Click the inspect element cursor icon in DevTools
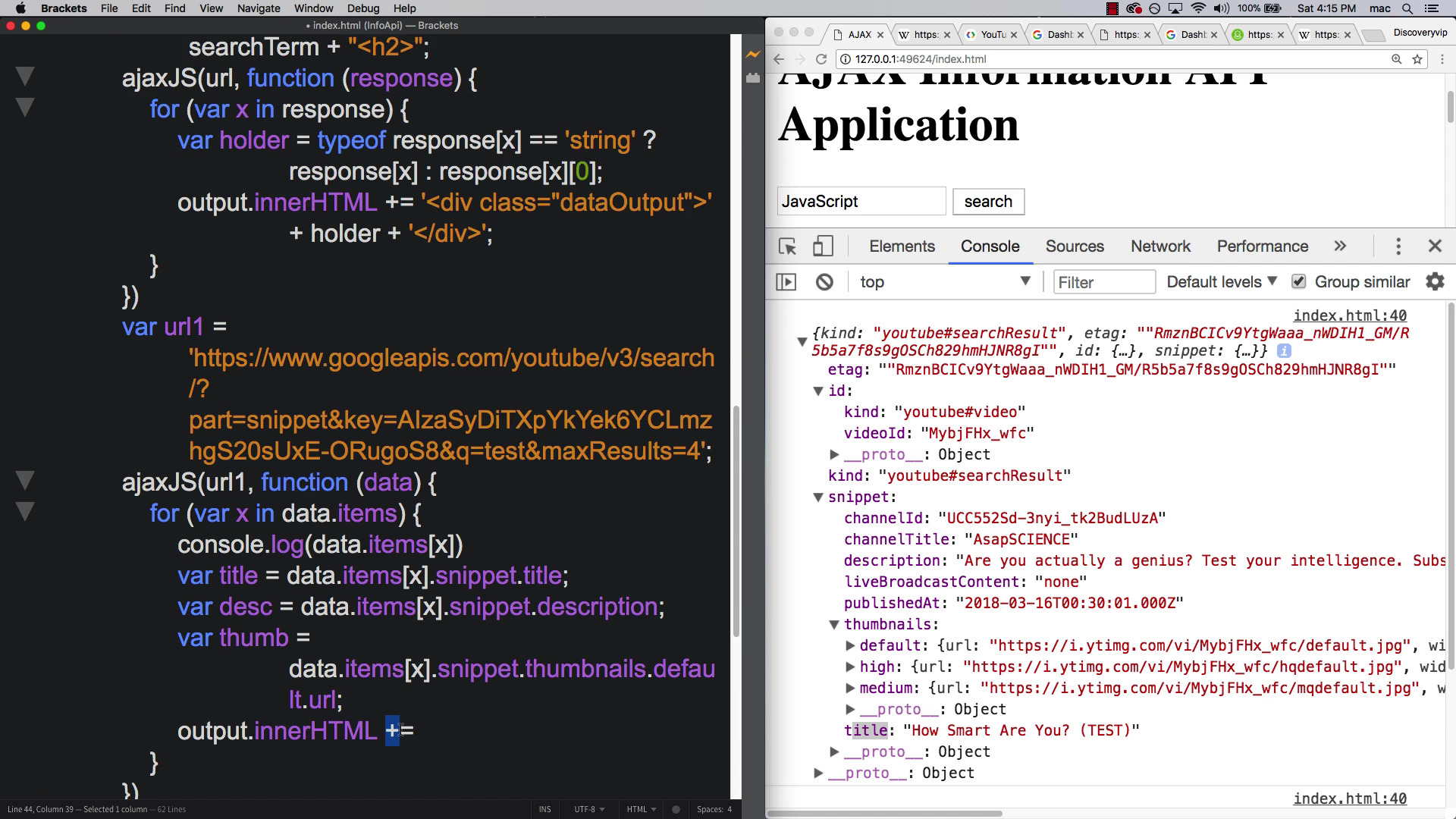This screenshot has height=819, width=1456. coord(787,246)
